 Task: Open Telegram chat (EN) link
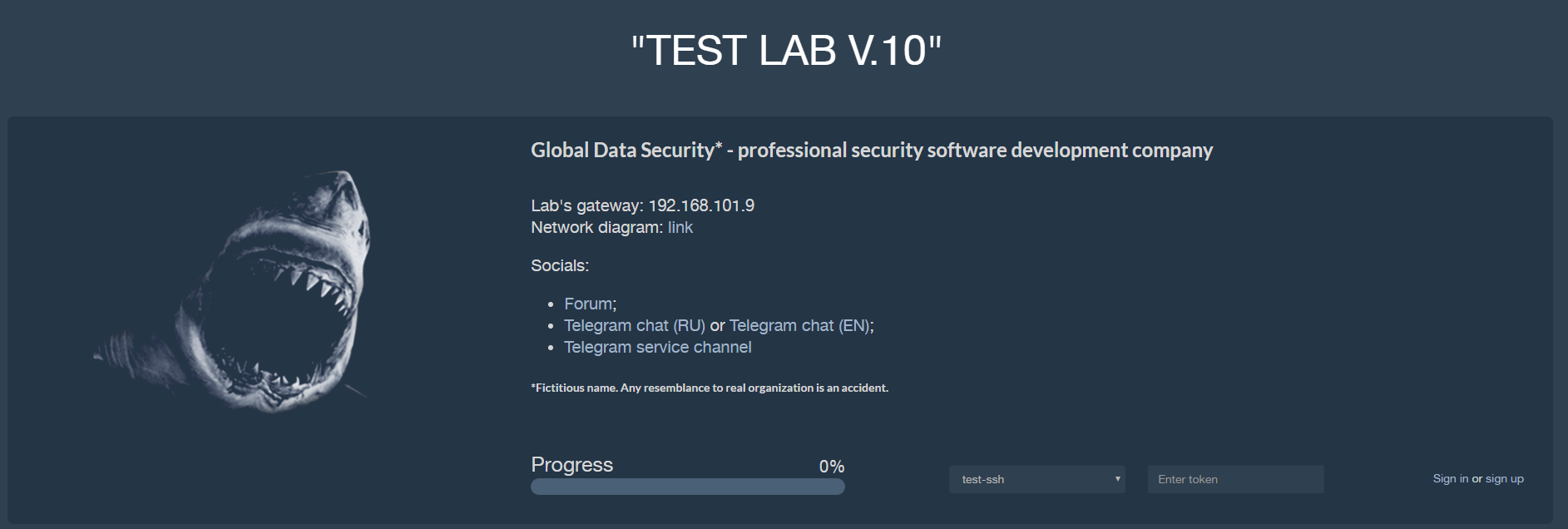click(799, 326)
